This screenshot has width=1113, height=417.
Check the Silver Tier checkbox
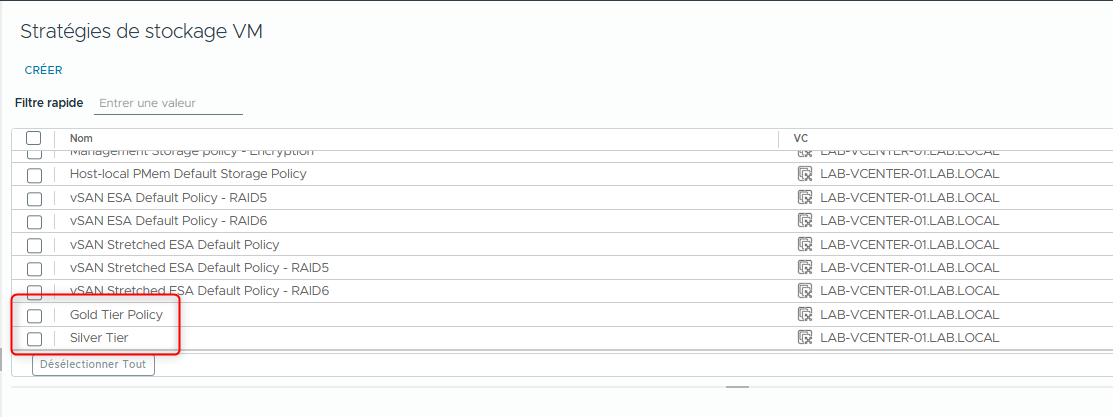coord(34,339)
